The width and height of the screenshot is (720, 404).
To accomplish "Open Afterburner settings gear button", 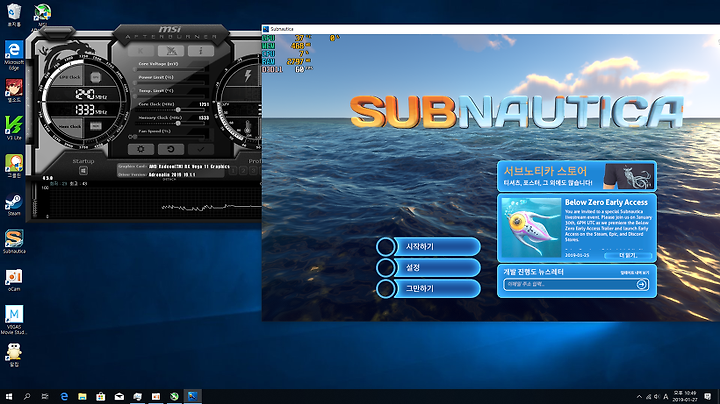I will coord(141,149).
